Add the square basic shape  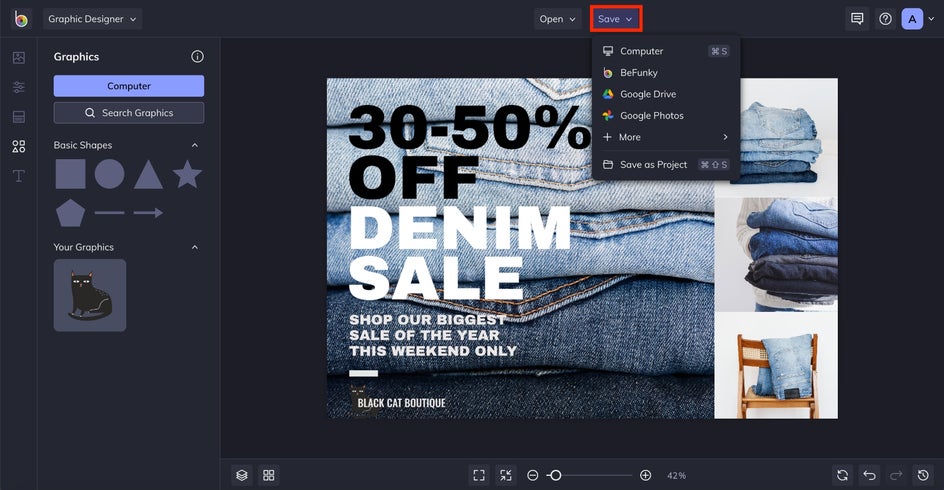pos(70,175)
